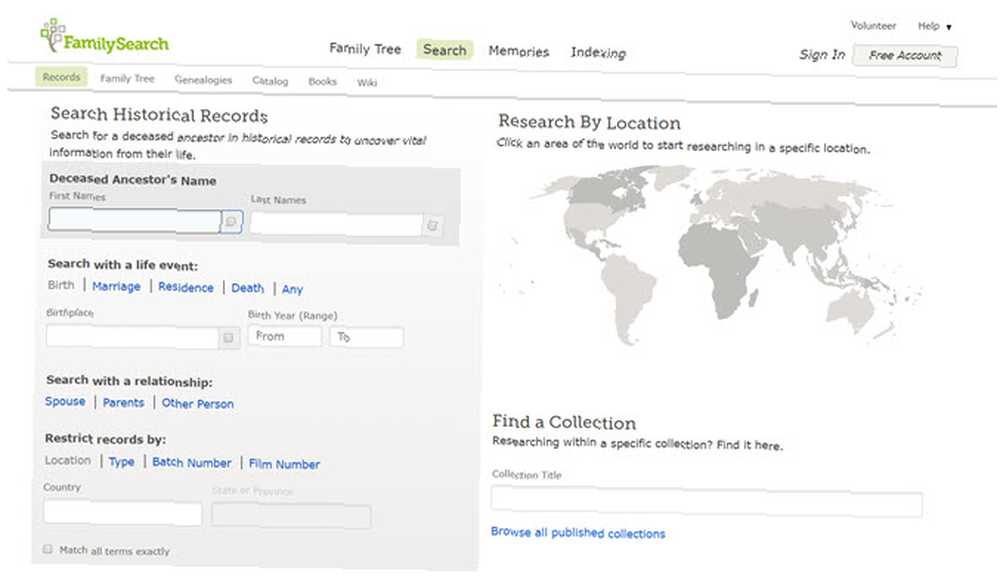This screenshot has height=583, width=1000.
Task: Click exact-match icon beside Last Names field
Action: pos(432,225)
